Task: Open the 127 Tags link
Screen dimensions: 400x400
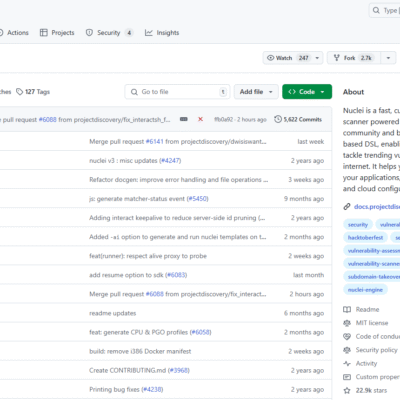Action: 33,92
